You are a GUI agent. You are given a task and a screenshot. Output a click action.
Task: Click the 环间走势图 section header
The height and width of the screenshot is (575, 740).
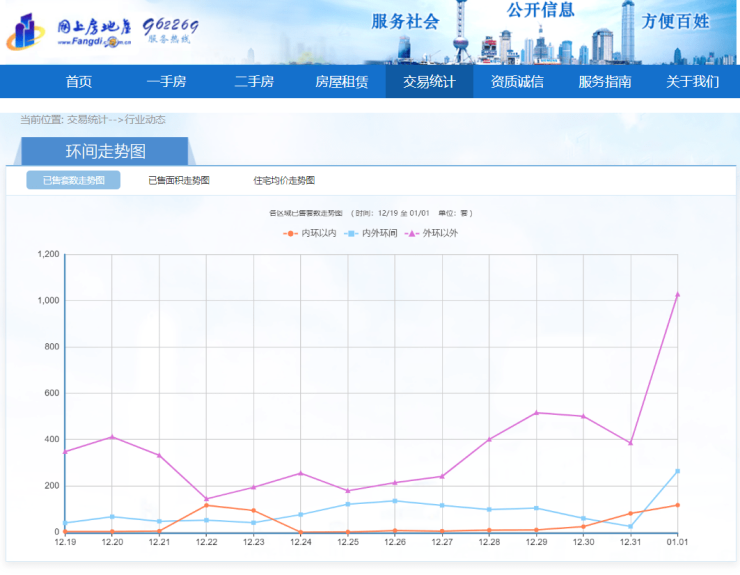(105, 151)
